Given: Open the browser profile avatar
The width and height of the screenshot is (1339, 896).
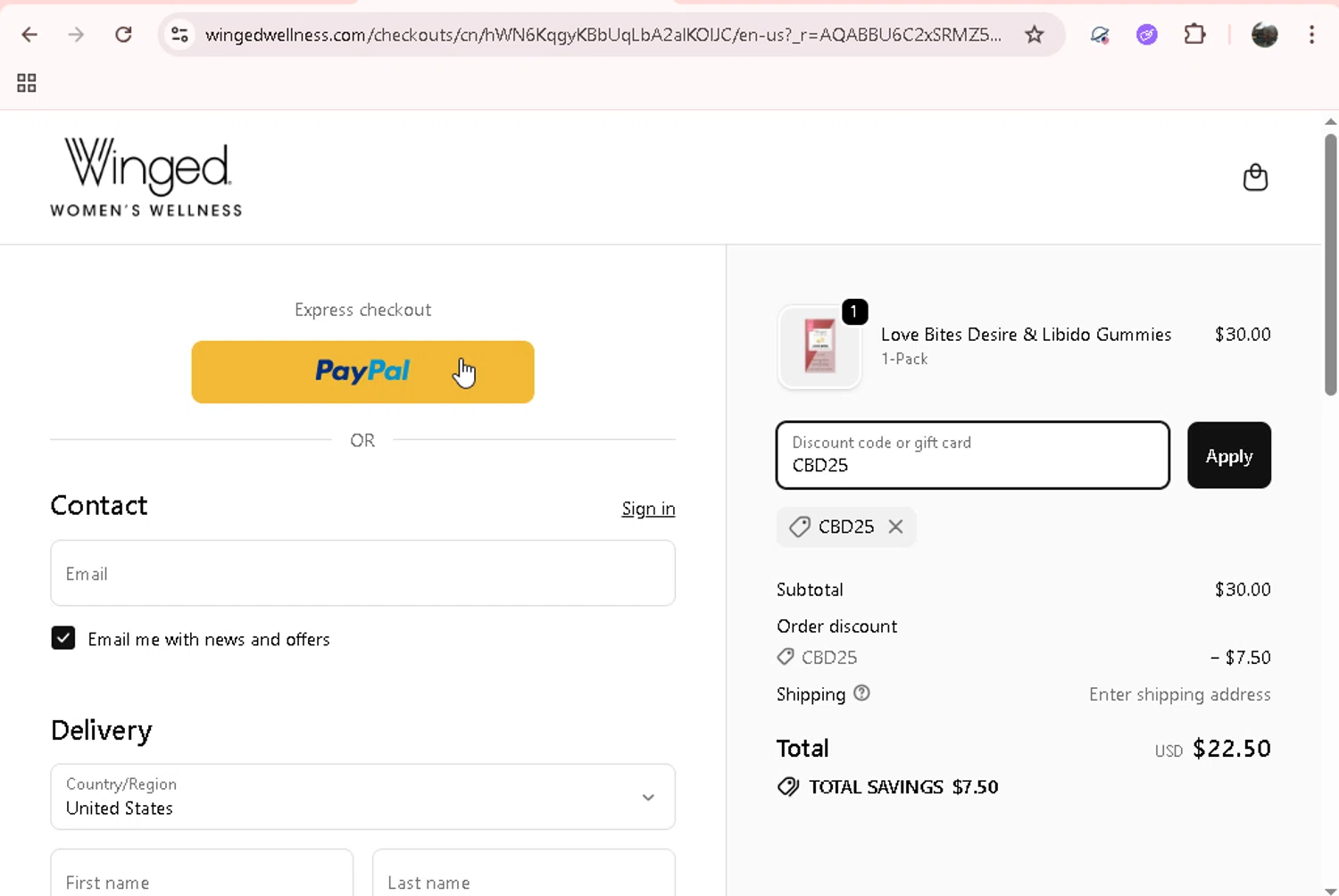Looking at the screenshot, I should [1264, 35].
